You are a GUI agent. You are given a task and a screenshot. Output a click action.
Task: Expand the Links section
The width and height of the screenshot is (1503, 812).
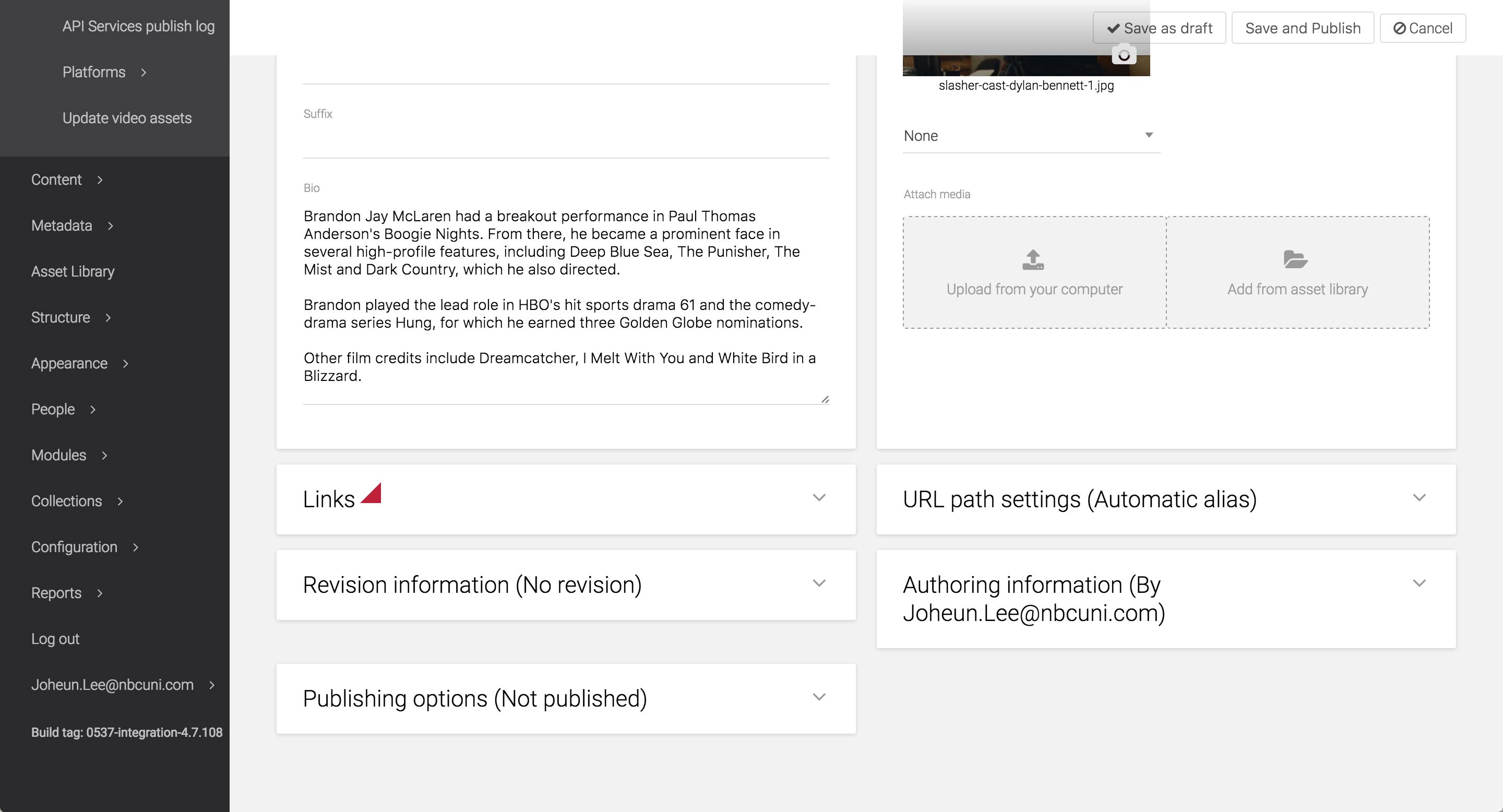(819, 497)
